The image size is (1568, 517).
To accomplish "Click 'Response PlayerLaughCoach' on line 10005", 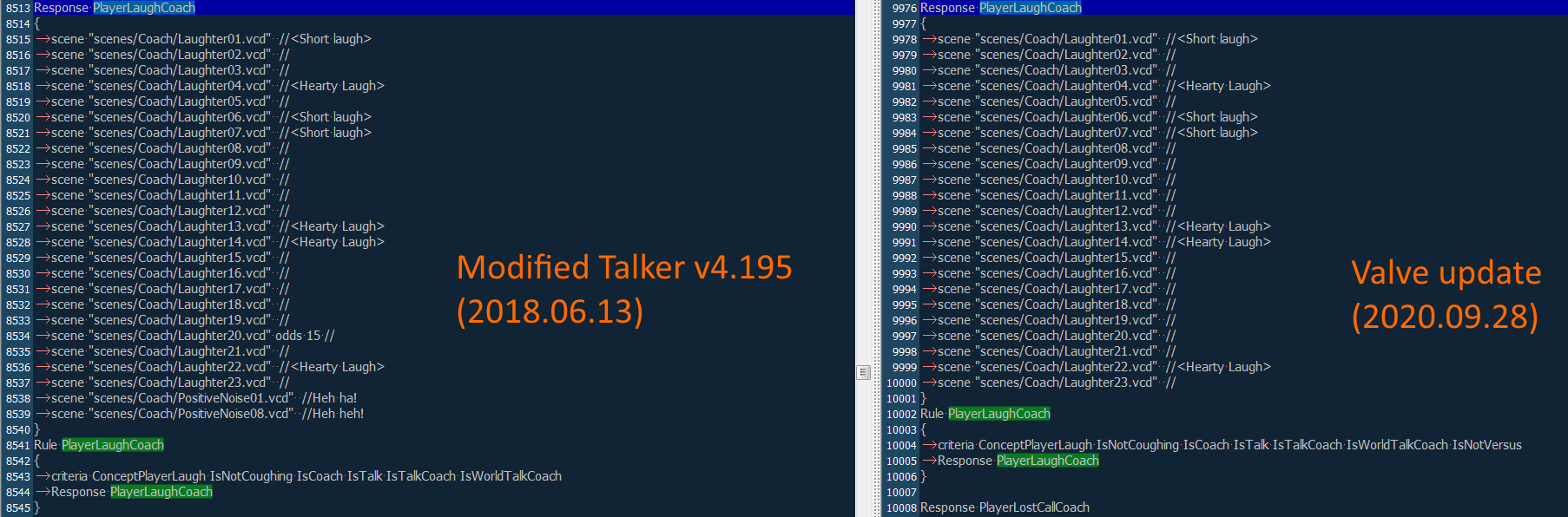I will coord(1018,461).
